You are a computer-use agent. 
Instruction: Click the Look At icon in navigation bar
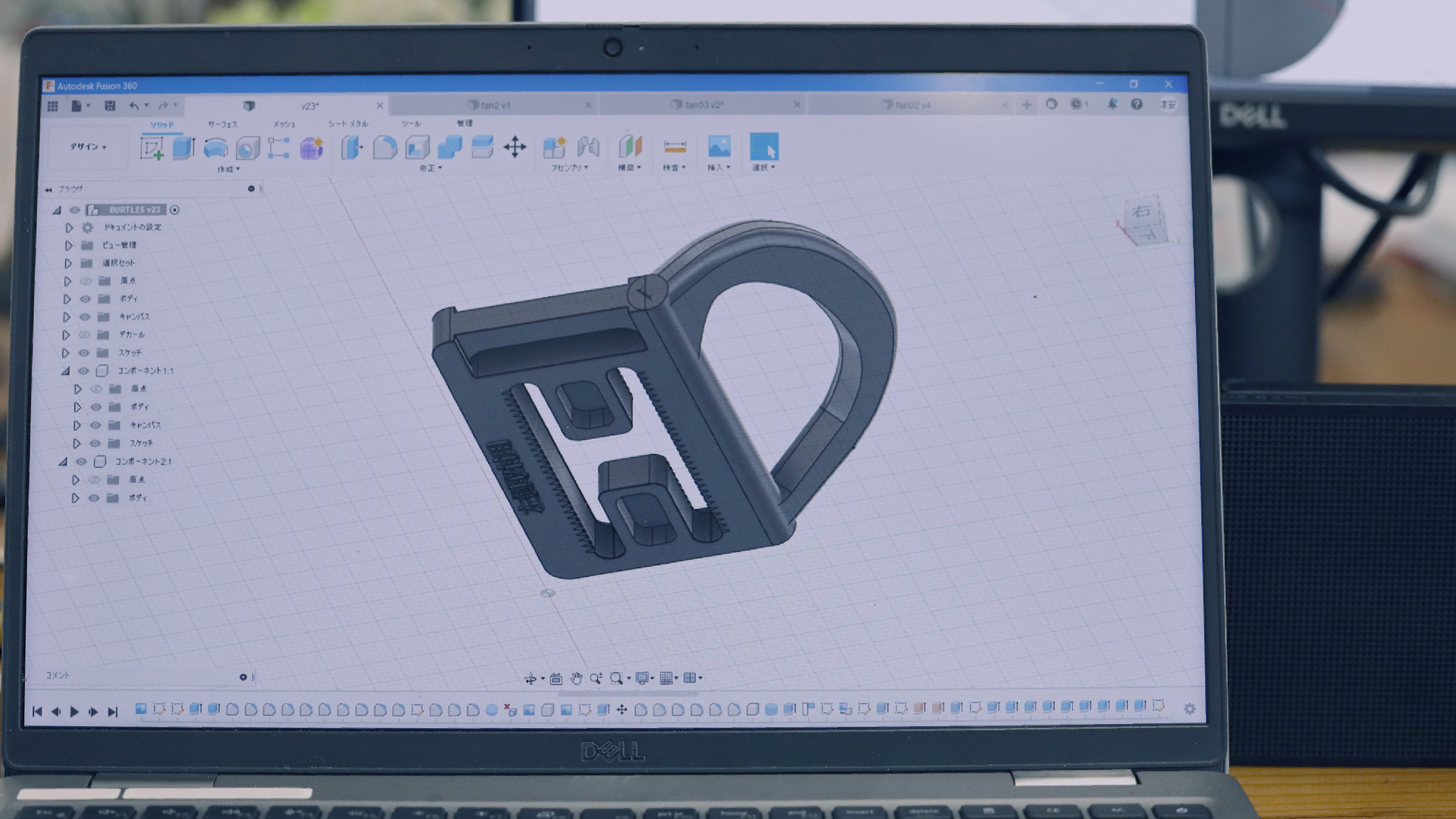click(556, 678)
